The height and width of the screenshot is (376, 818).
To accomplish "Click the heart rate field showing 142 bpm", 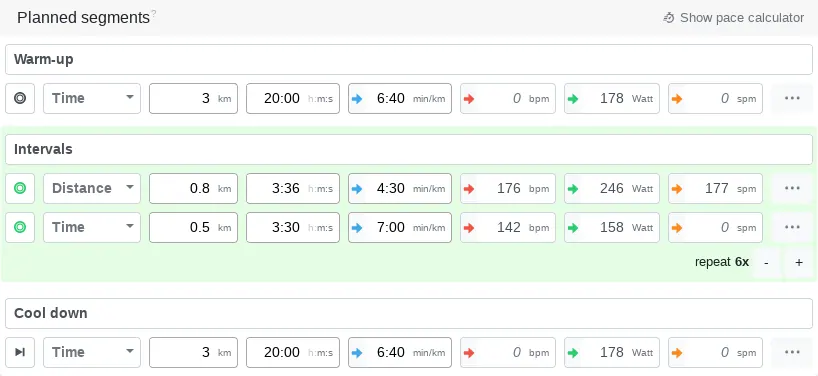I will pos(508,227).
